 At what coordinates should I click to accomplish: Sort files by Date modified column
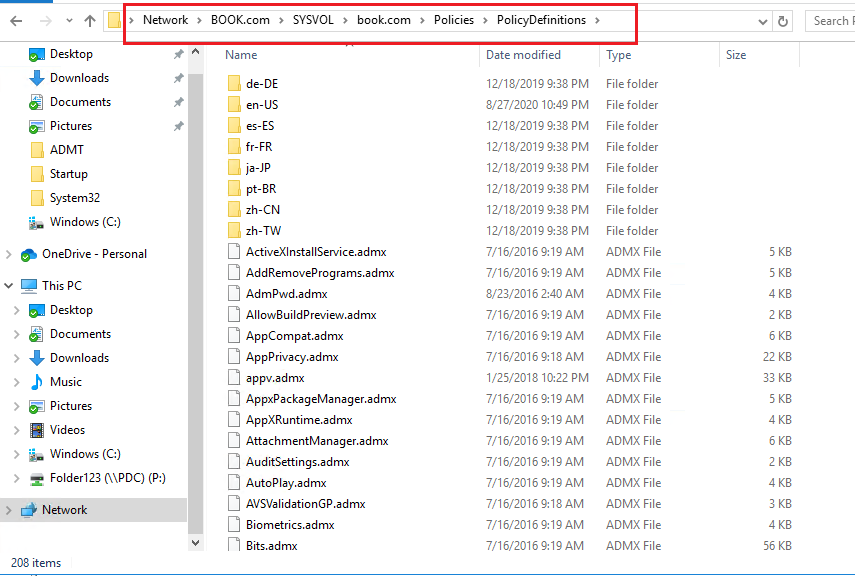coord(523,55)
